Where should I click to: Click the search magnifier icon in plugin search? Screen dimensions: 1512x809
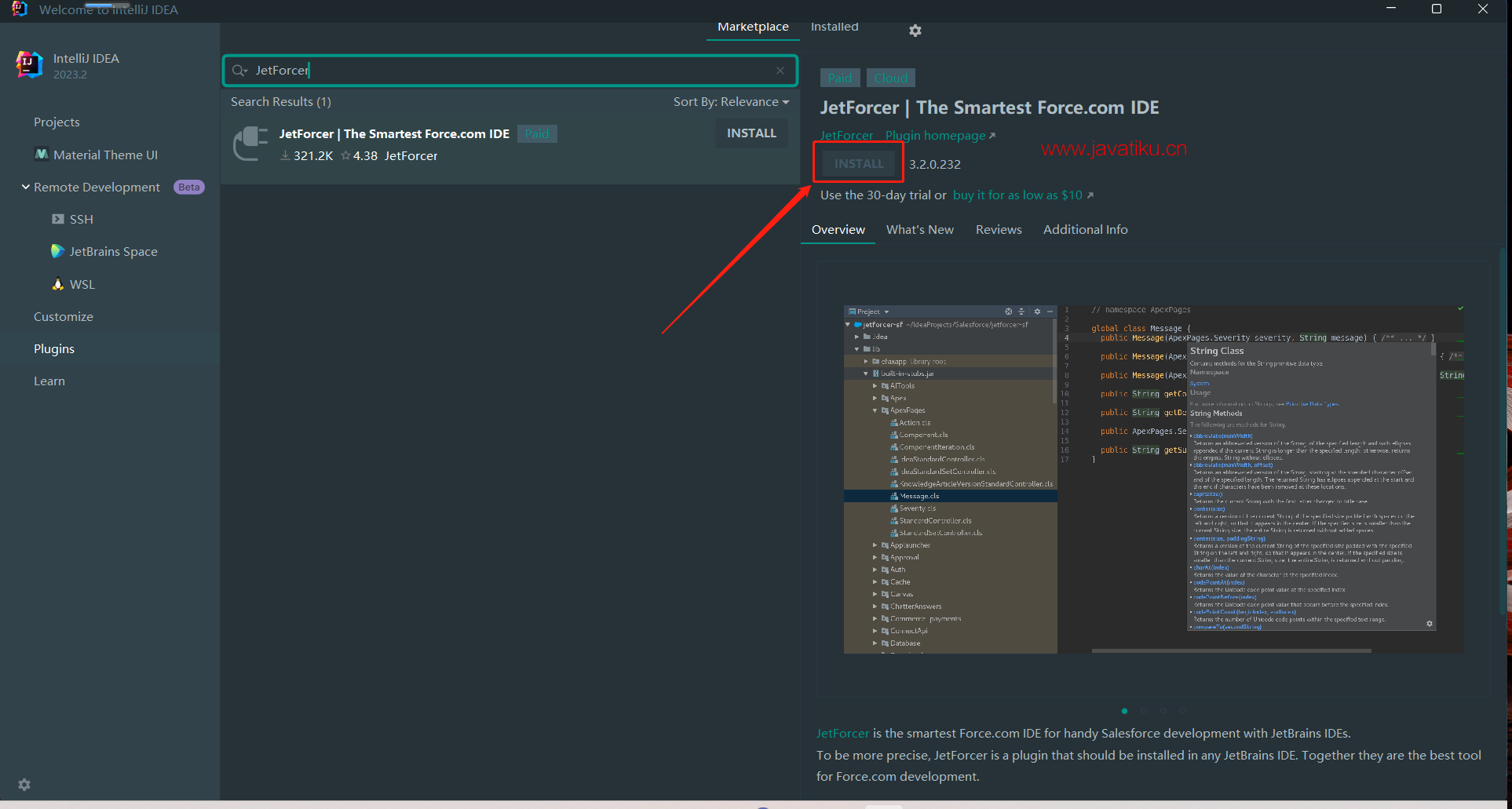click(239, 71)
